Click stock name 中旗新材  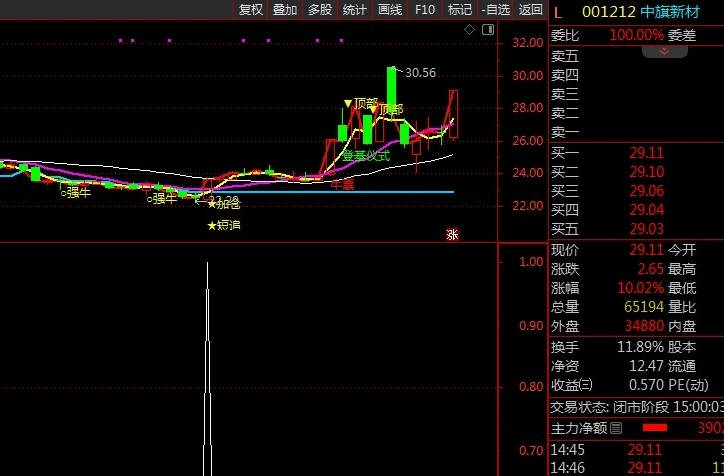pyautogui.click(x=670, y=12)
